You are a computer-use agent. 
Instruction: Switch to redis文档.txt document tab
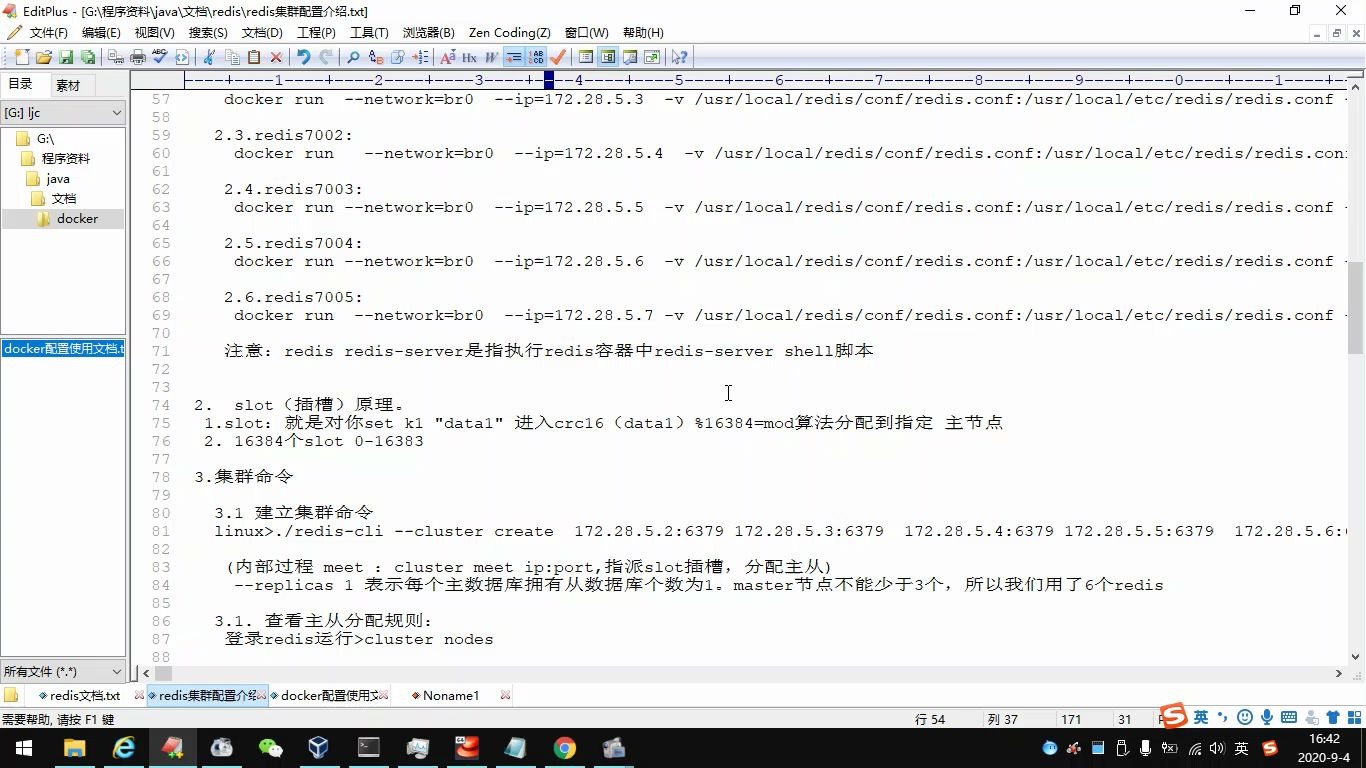84,695
